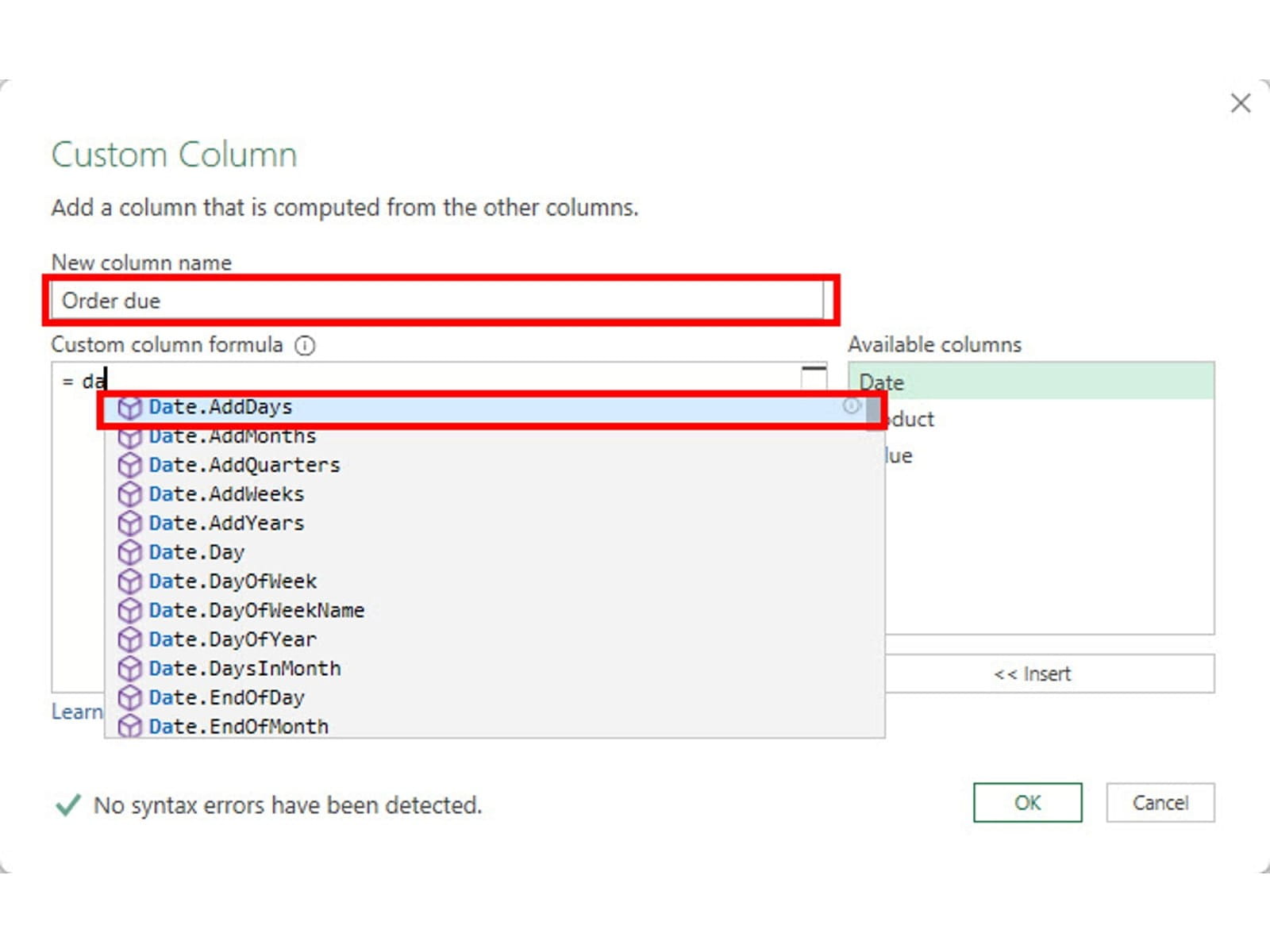
Task: Click the autocomplete list scrollbar thumb
Action: 873,411
